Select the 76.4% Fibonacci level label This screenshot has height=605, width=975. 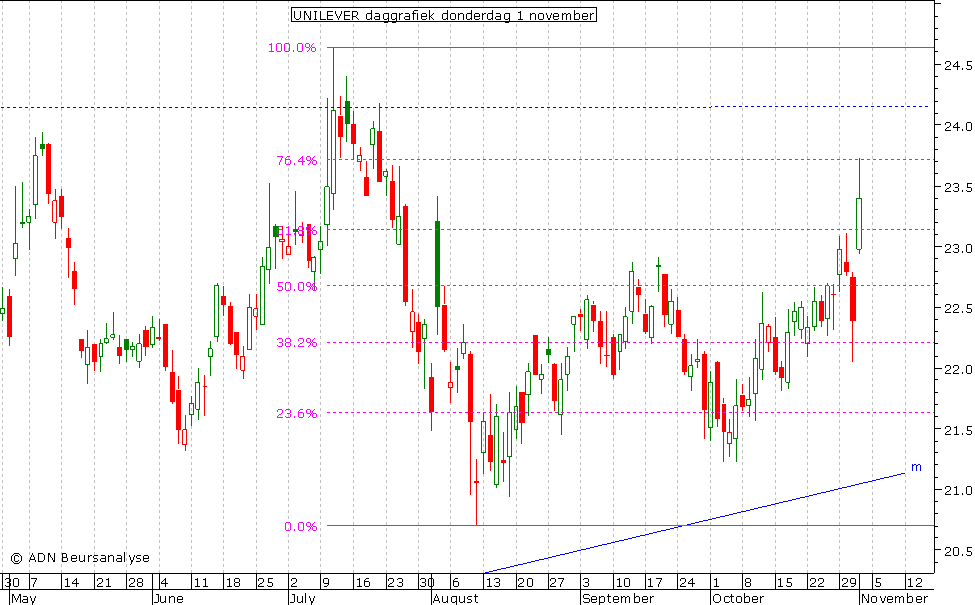(x=297, y=160)
